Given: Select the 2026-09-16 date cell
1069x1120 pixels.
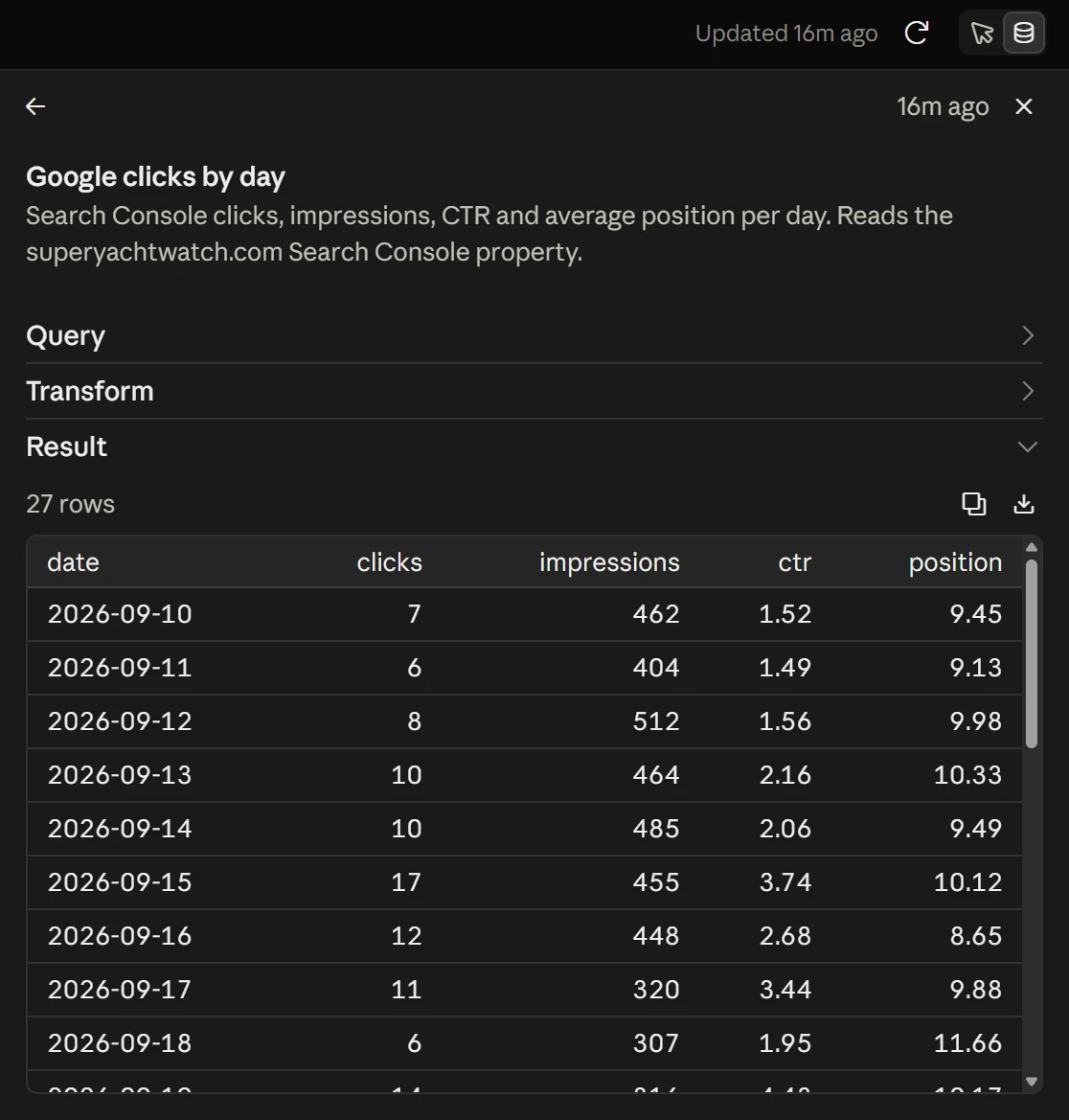Looking at the screenshot, I should click(119, 936).
